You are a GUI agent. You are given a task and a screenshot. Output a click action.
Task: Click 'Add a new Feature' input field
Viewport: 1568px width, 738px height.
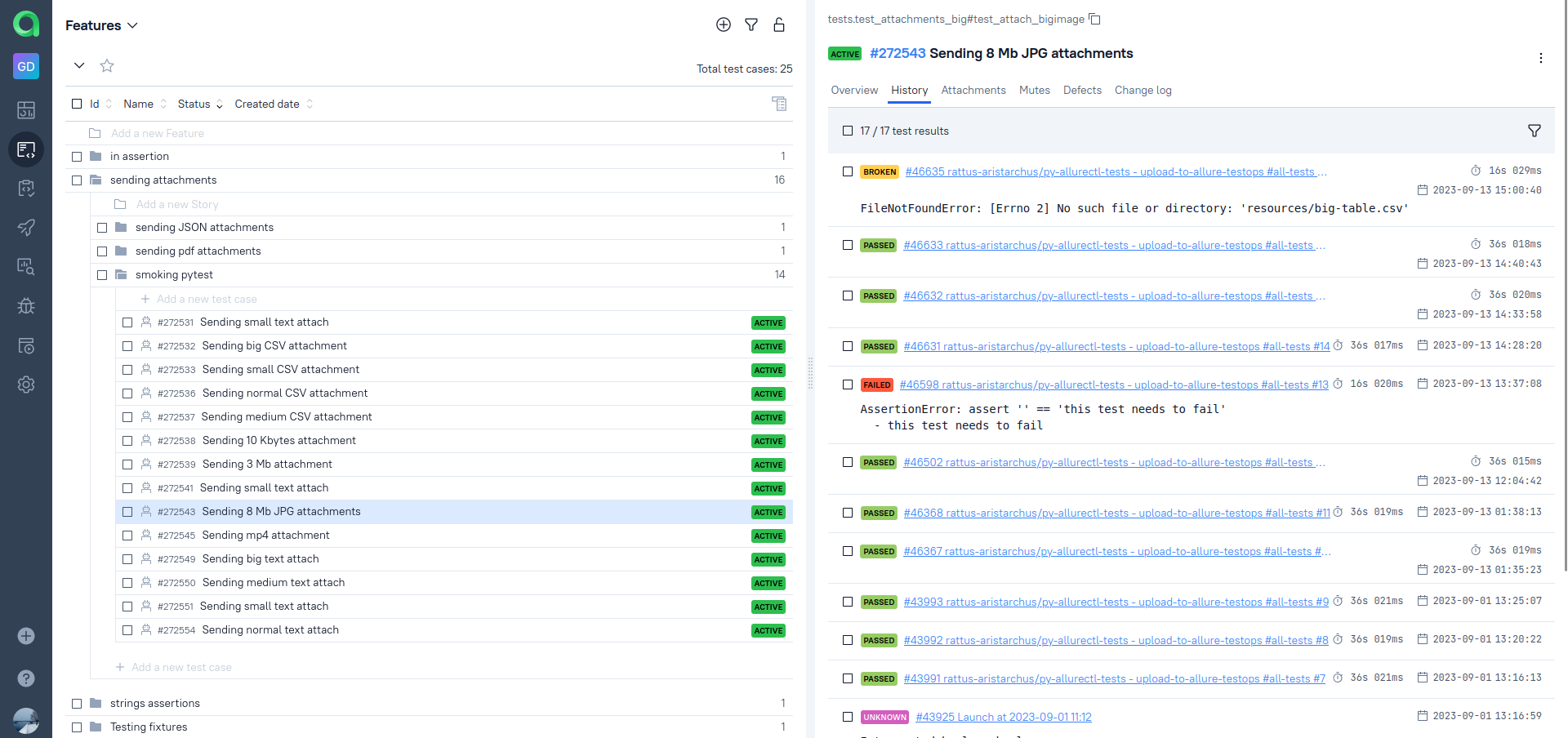click(x=158, y=133)
